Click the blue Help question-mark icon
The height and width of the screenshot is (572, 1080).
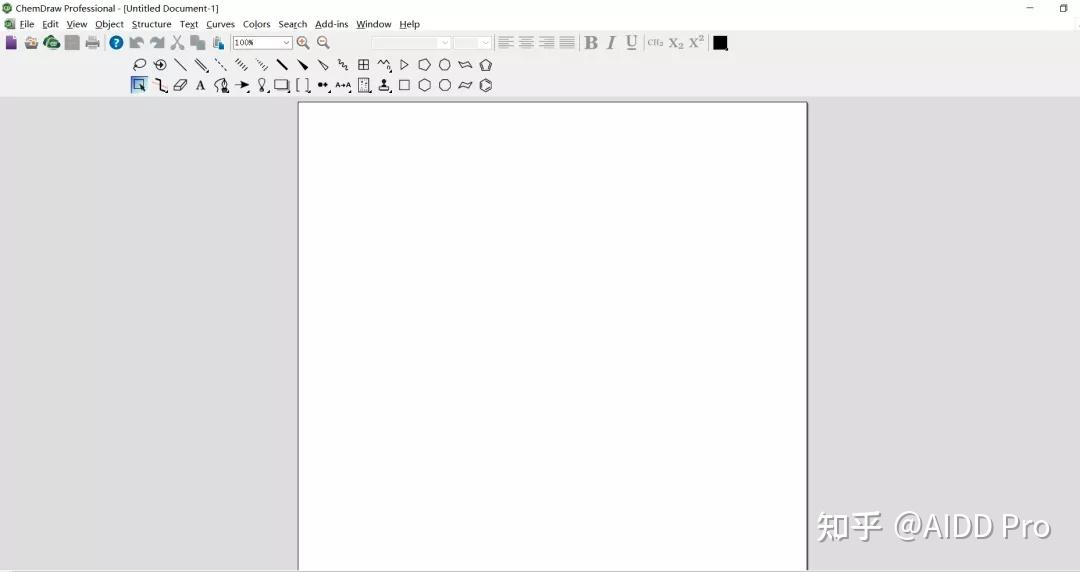(x=116, y=43)
